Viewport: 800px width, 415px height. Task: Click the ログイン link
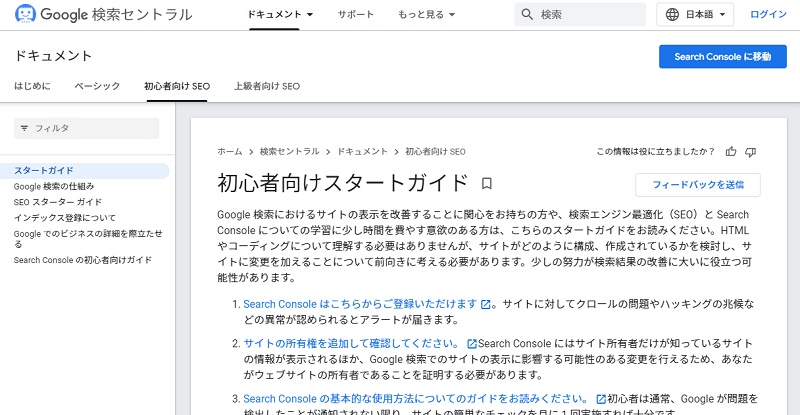coord(768,14)
